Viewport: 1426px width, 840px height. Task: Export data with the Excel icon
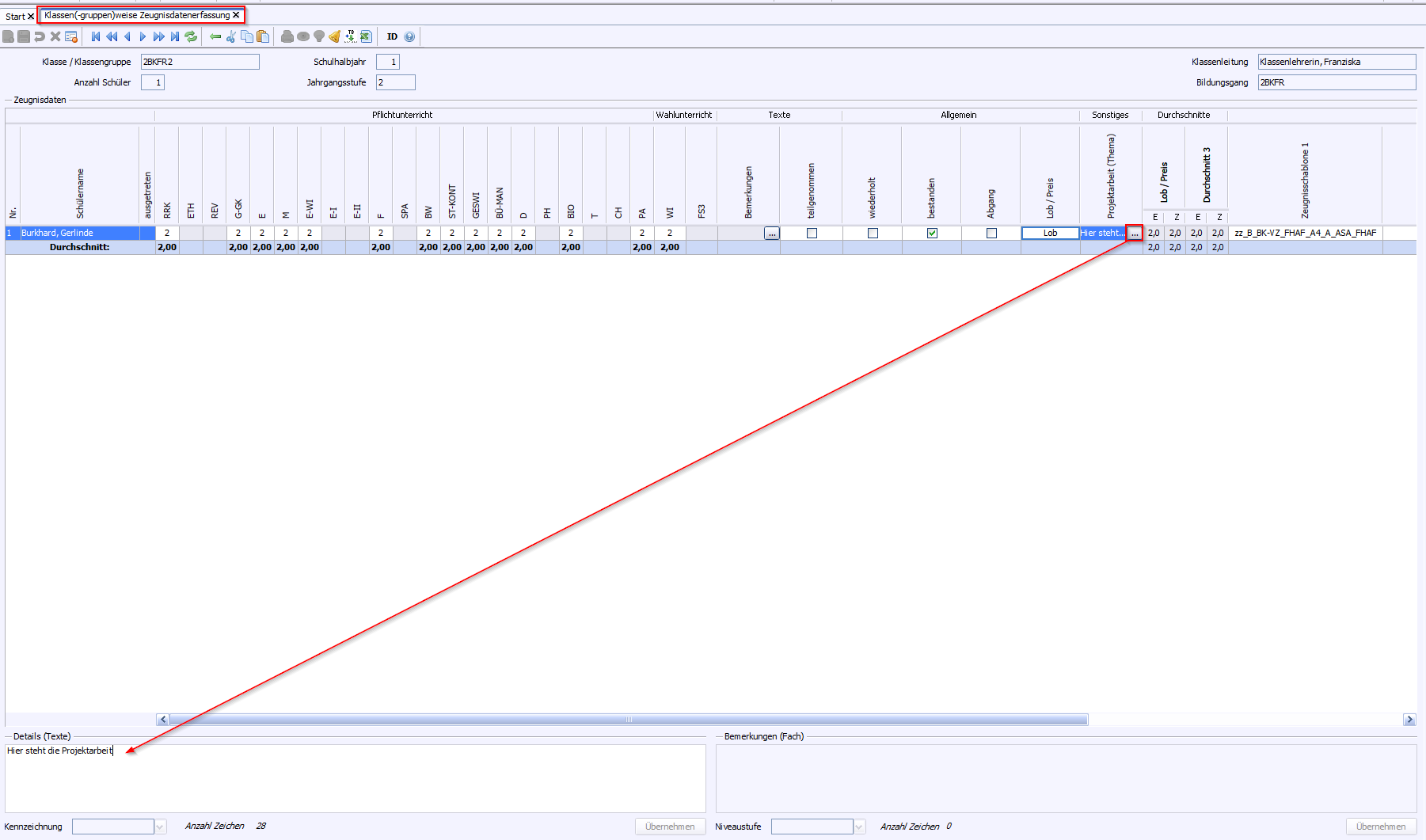tap(366, 36)
